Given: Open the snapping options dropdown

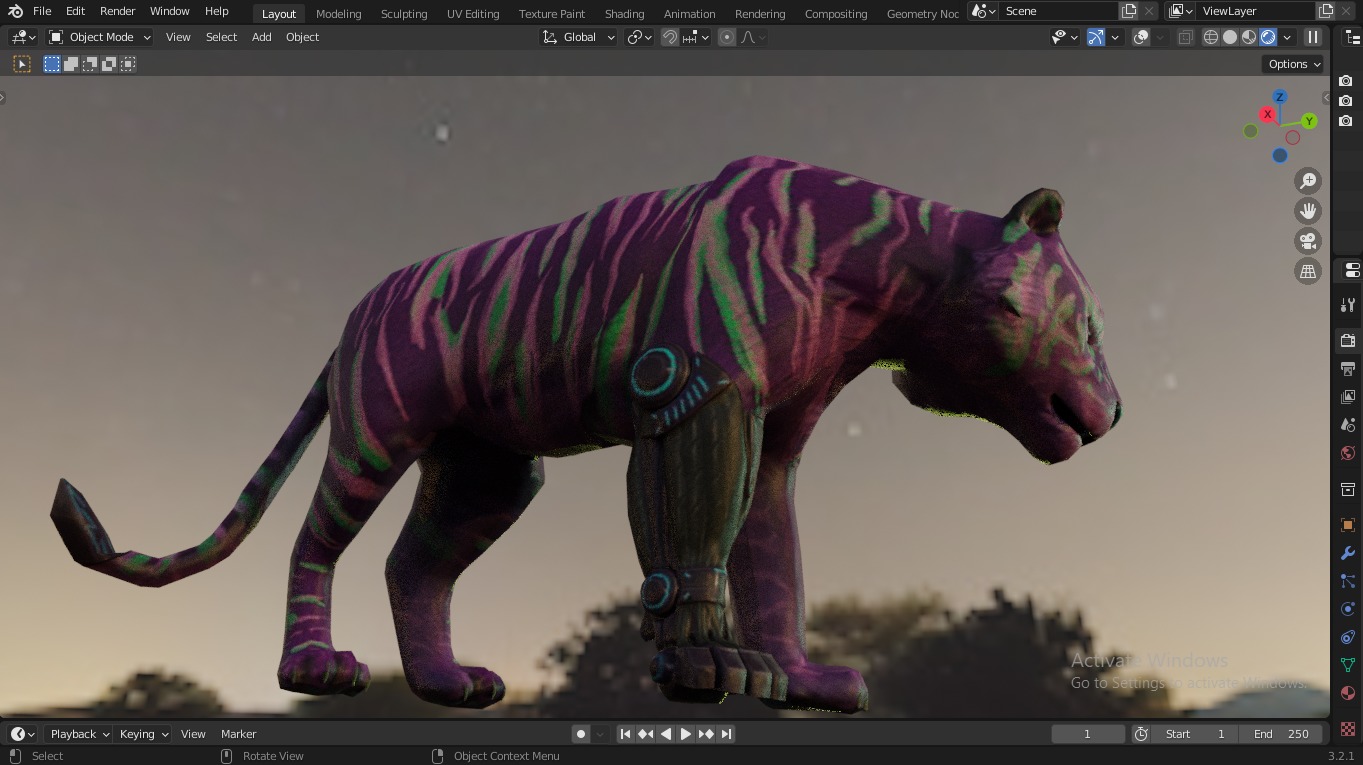Looking at the screenshot, I should coord(696,37).
